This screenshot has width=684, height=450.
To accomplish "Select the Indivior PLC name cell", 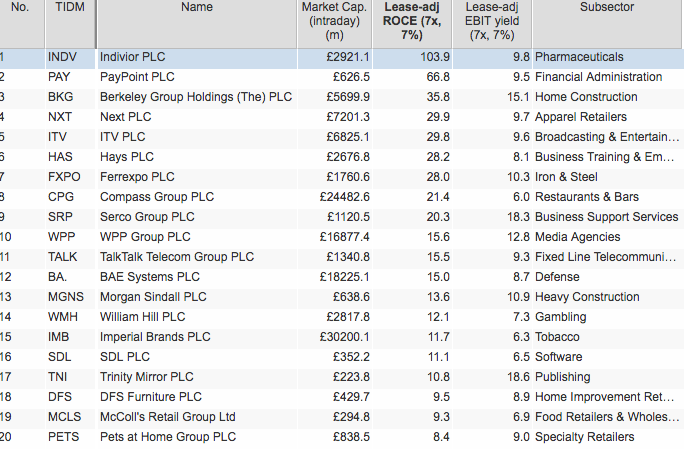I will (133, 57).
